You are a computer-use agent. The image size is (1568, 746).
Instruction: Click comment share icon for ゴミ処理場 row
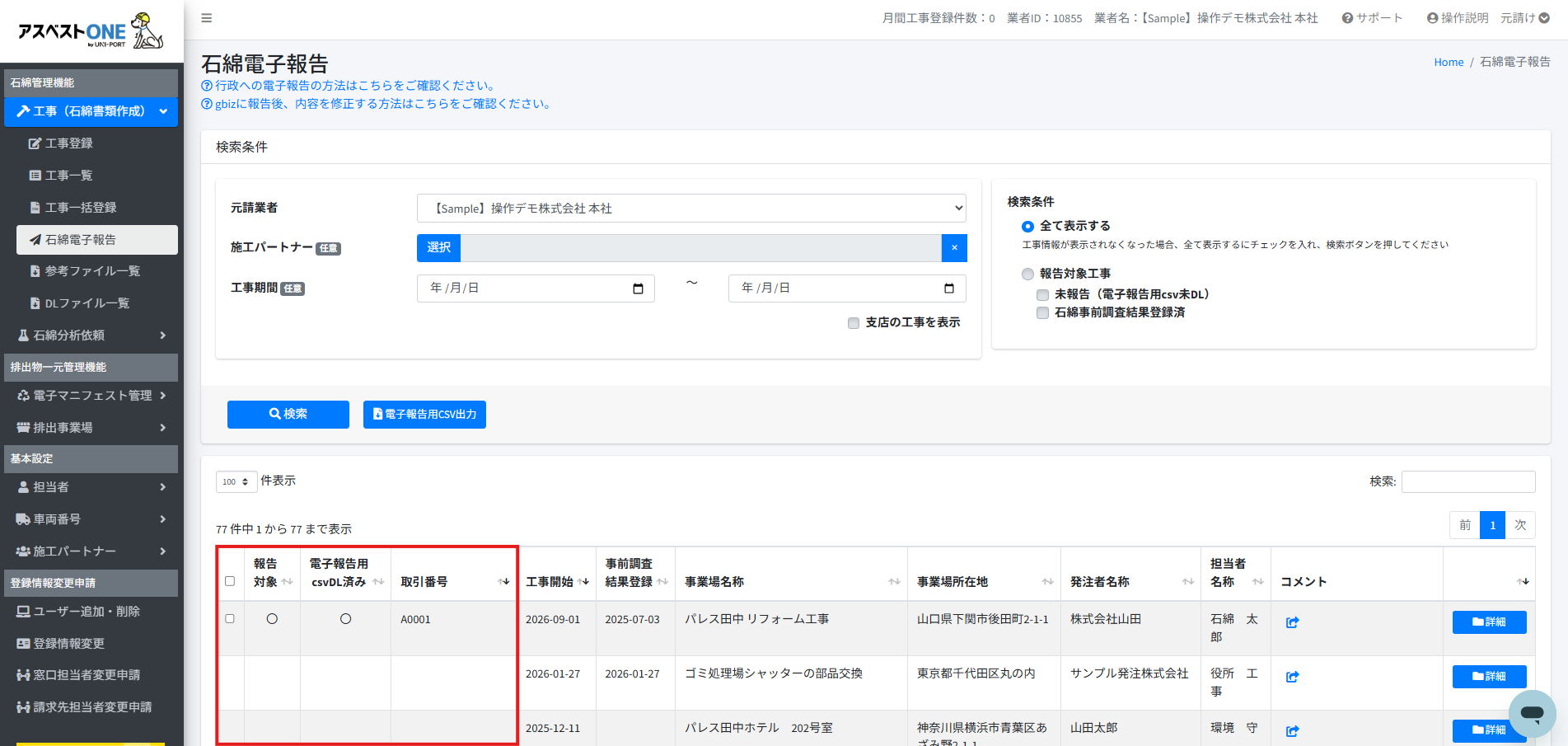[1292, 677]
